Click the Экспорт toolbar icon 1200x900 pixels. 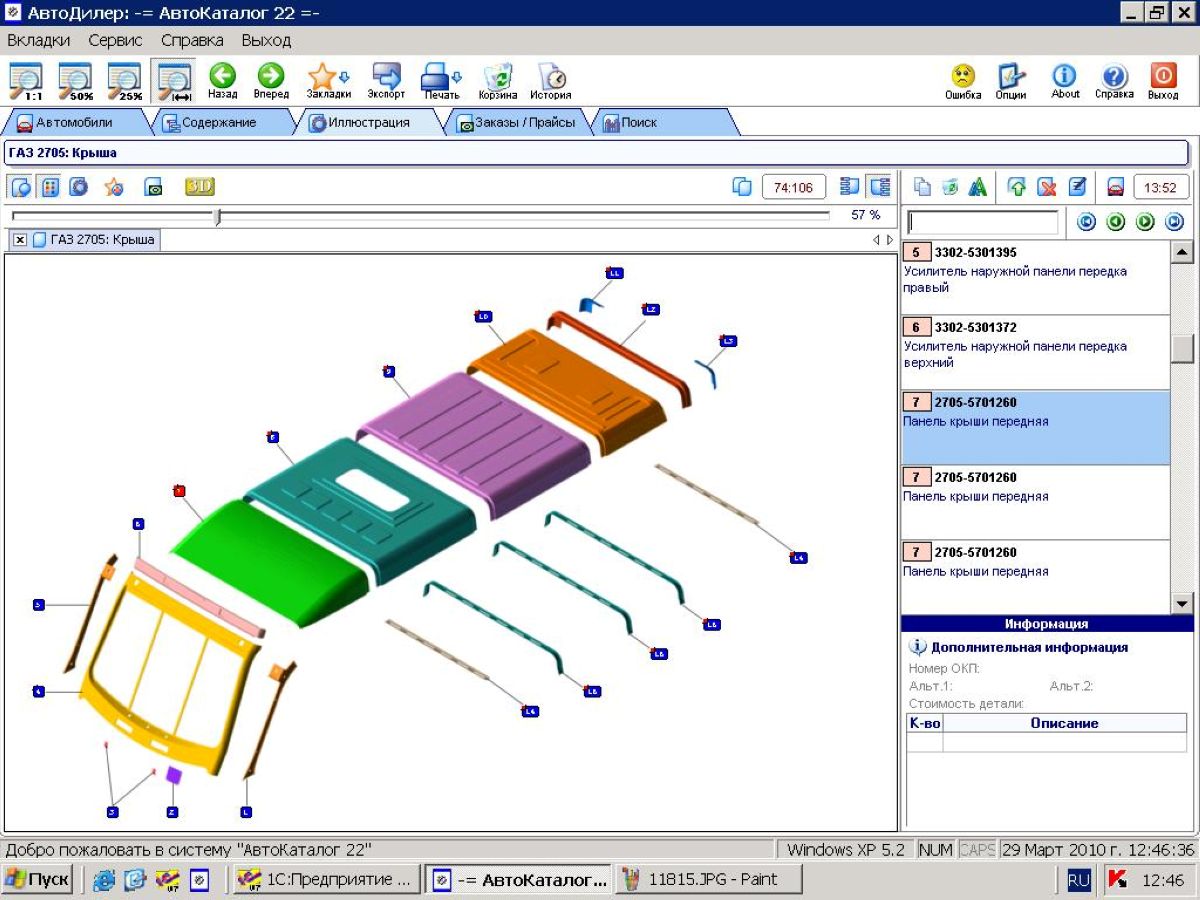(386, 80)
